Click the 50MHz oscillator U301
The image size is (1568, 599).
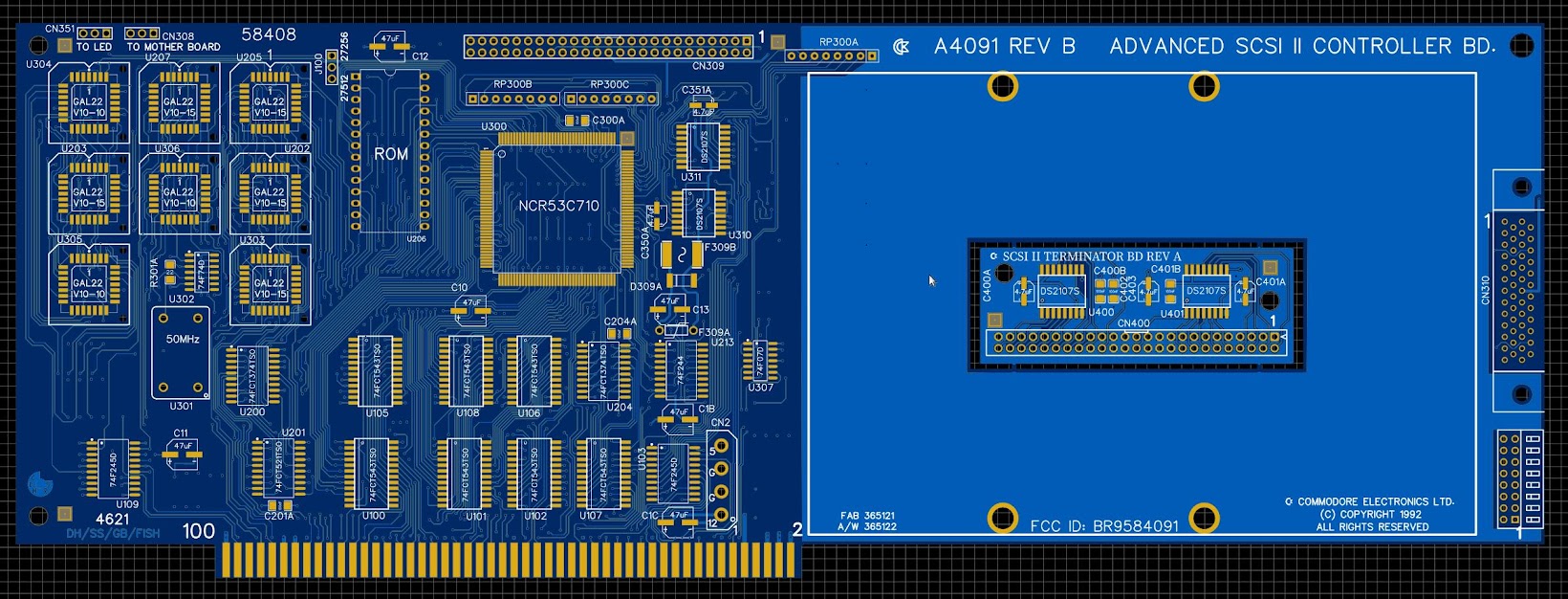tap(182, 353)
